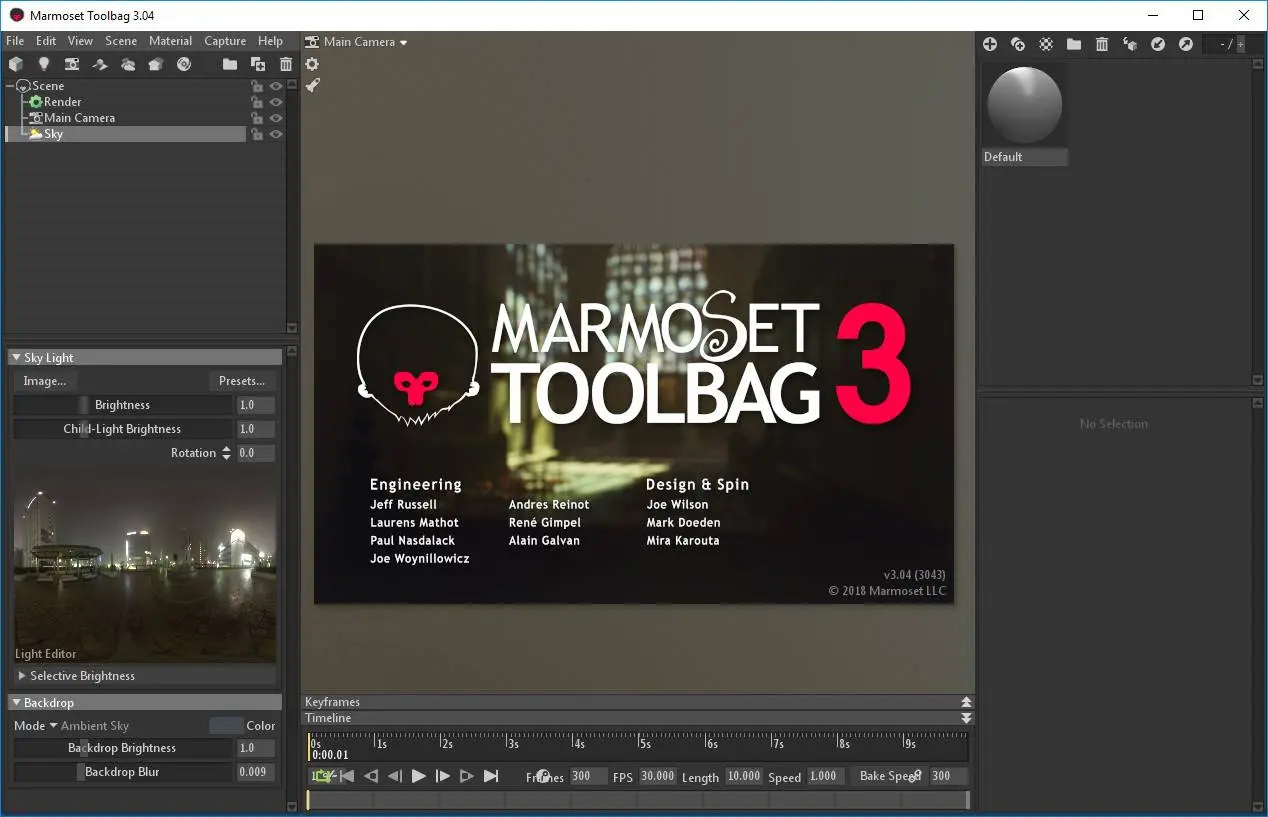Open the backdrop Color swatch
This screenshot has width=1268, height=817.
(226, 726)
